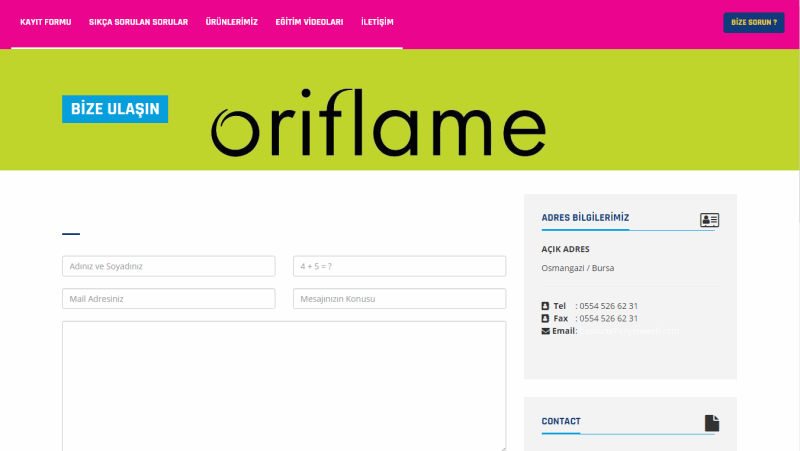Focus the 4 + 5 = ? captcha field
The width and height of the screenshot is (800, 451).
[399, 266]
